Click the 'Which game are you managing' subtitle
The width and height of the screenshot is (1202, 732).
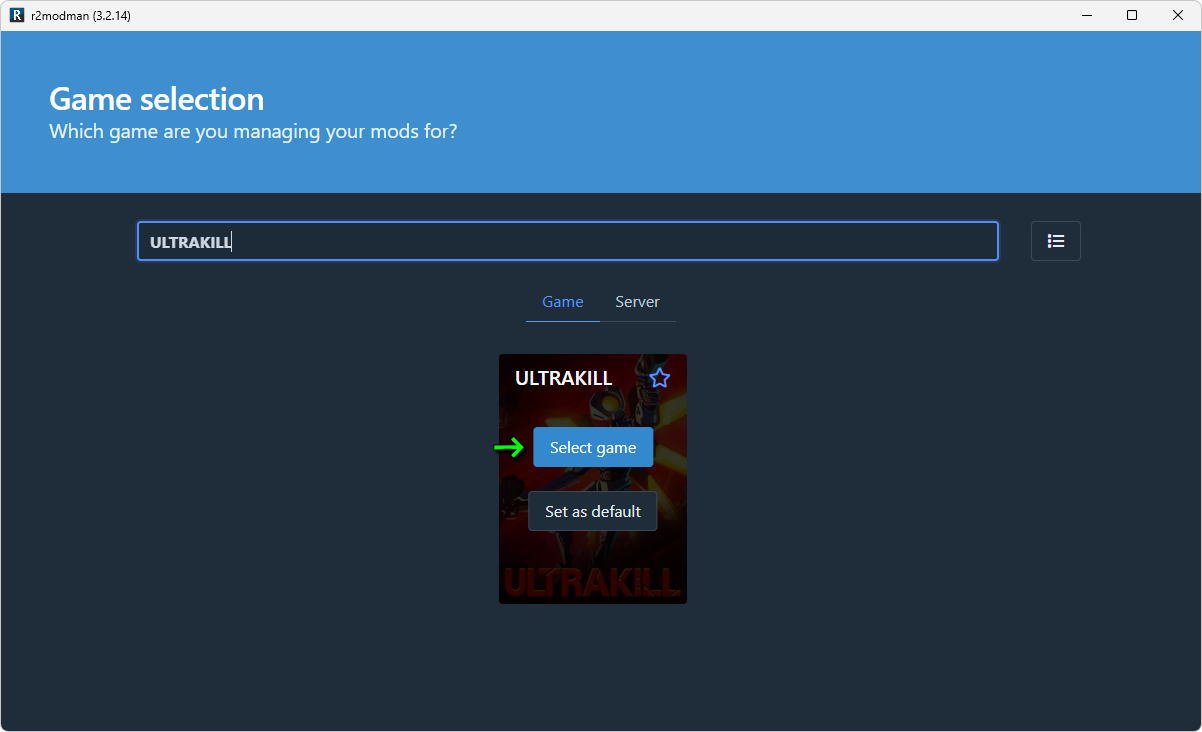(x=253, y=131)
